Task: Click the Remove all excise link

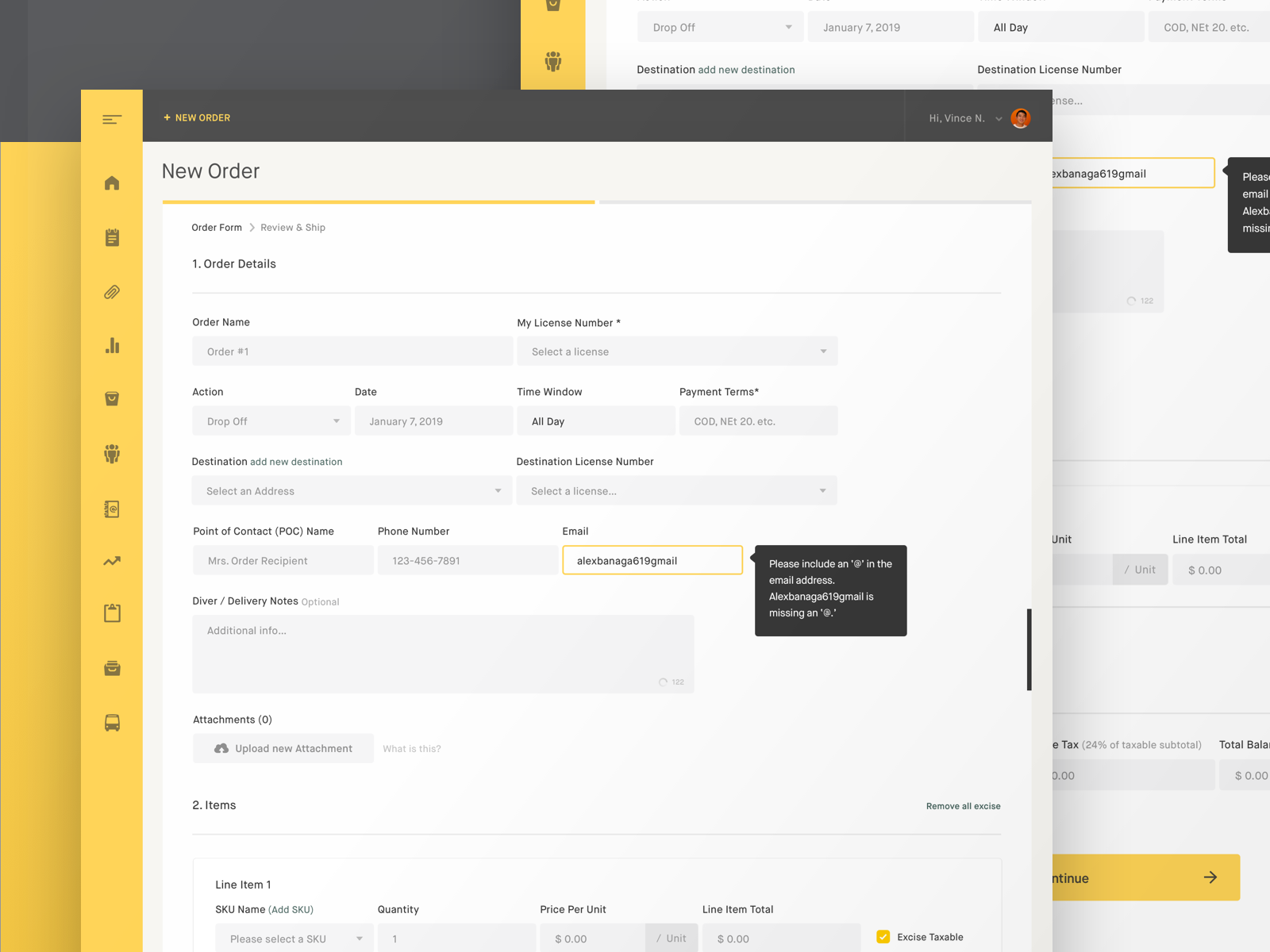Action: [x=963, y=806]
